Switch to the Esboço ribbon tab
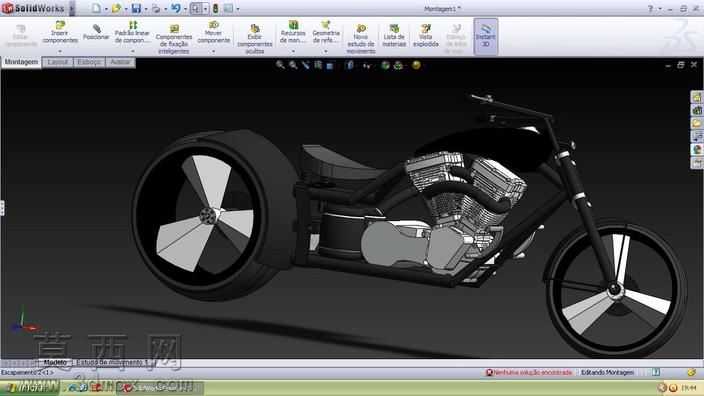Viewport: 704px width, 396px height. [x=89, y=62]
